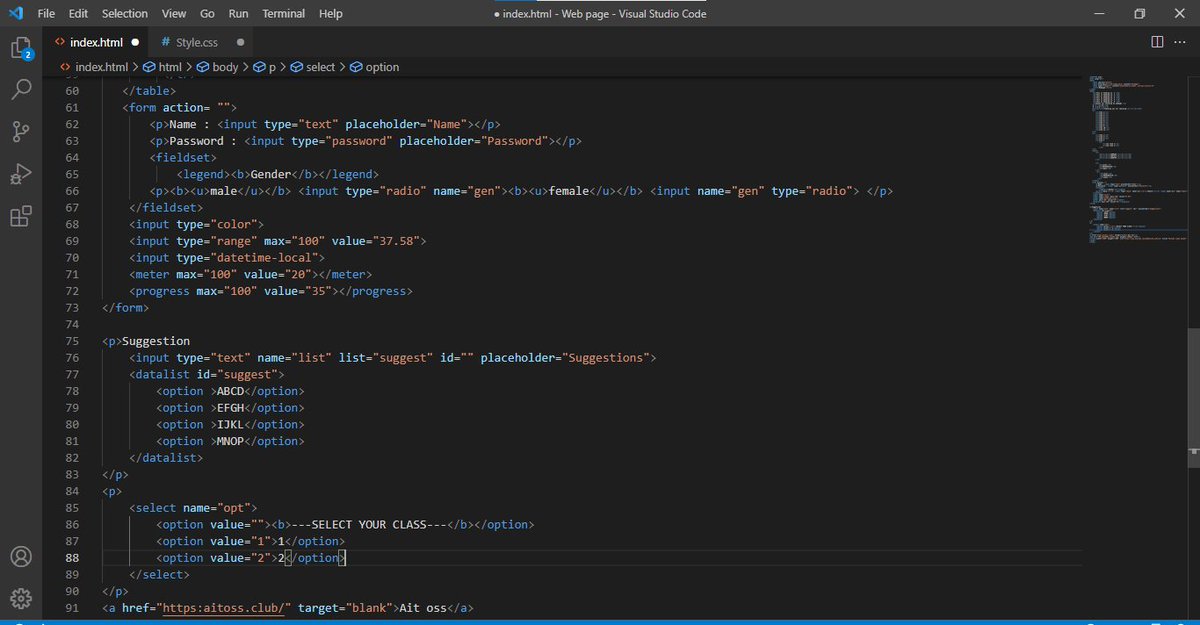Close index.html tab via unsaved dot
This screenshot has height=625, width=1200.
(x=135, y=43)
